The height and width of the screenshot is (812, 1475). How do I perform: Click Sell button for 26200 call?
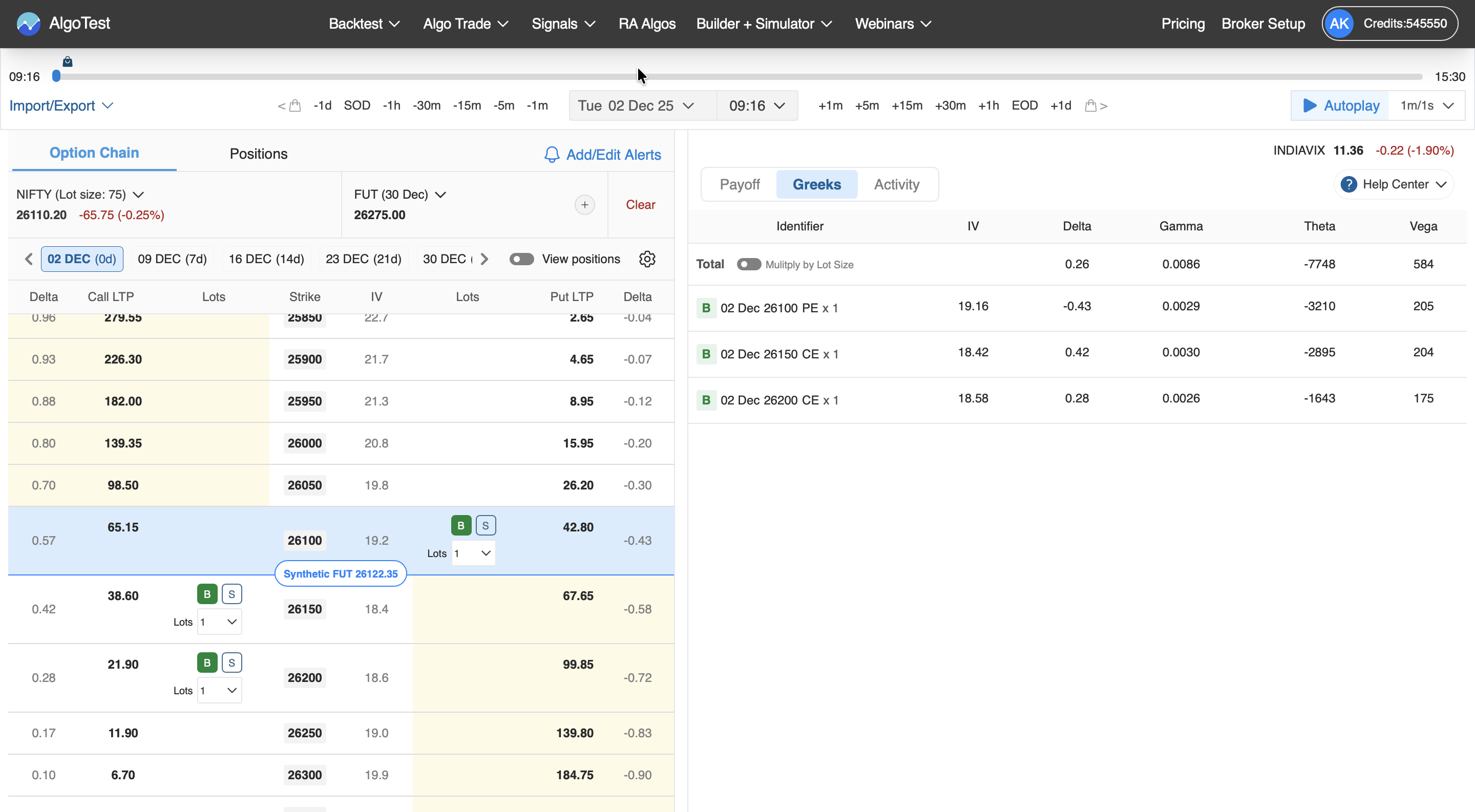[232, 663]
